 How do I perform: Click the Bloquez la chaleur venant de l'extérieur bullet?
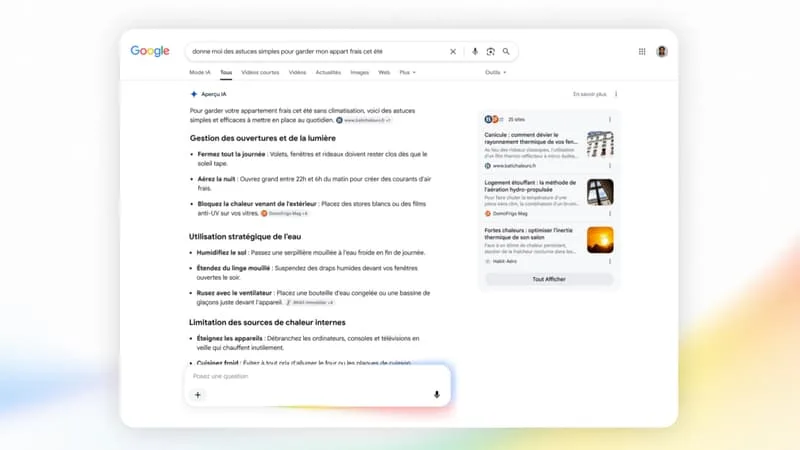[x=312, y=208]
